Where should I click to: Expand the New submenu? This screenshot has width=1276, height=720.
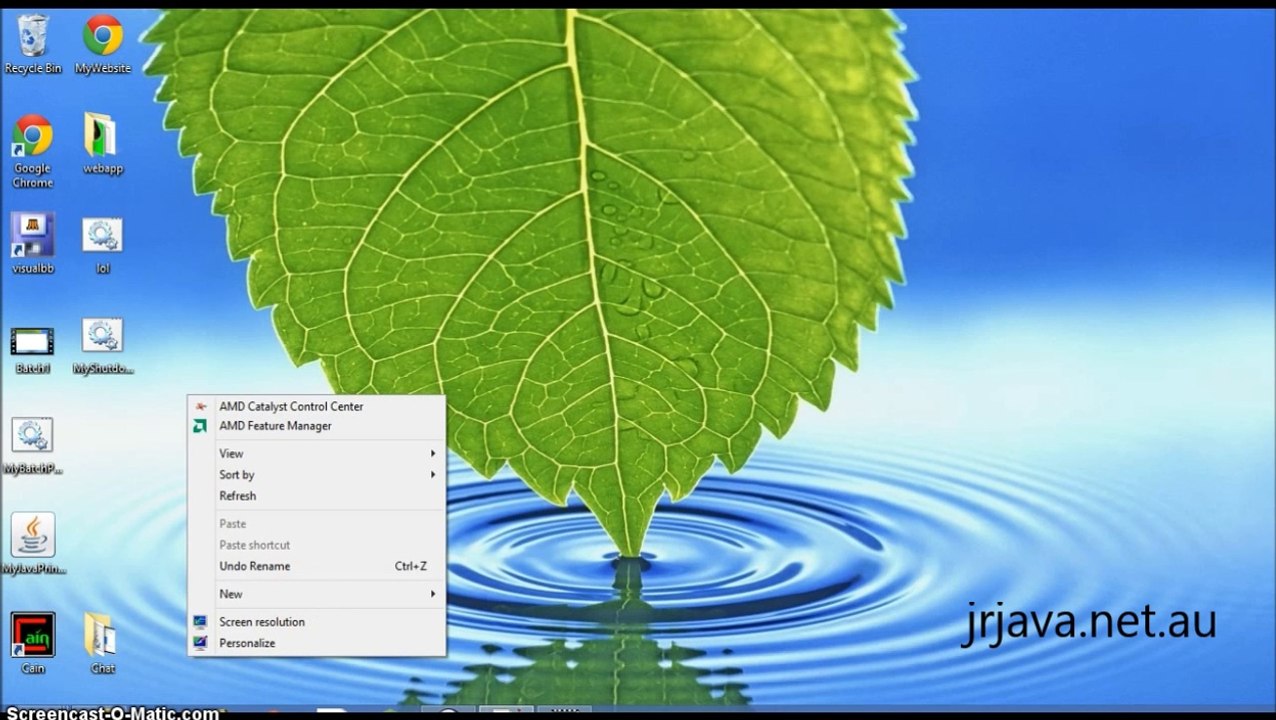pyautogui.click(x=316, y=594)
